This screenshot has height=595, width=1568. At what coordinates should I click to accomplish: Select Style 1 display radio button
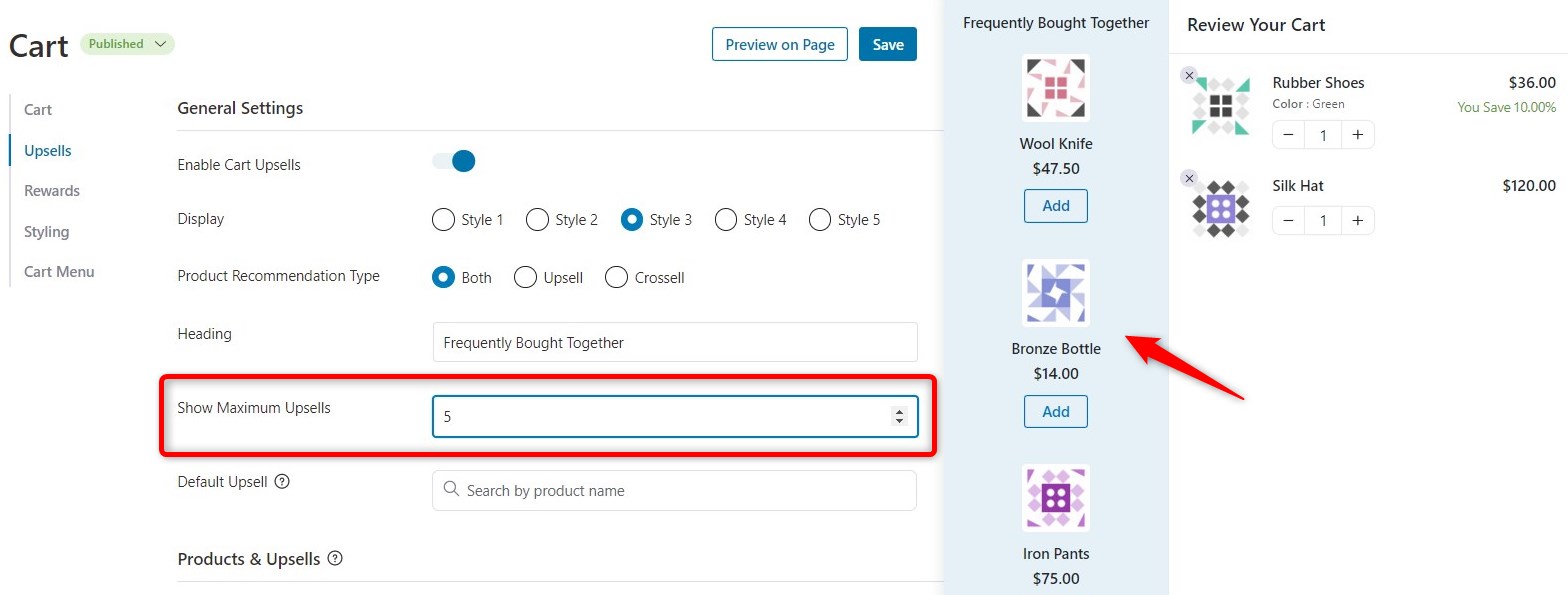coord(444,220)
